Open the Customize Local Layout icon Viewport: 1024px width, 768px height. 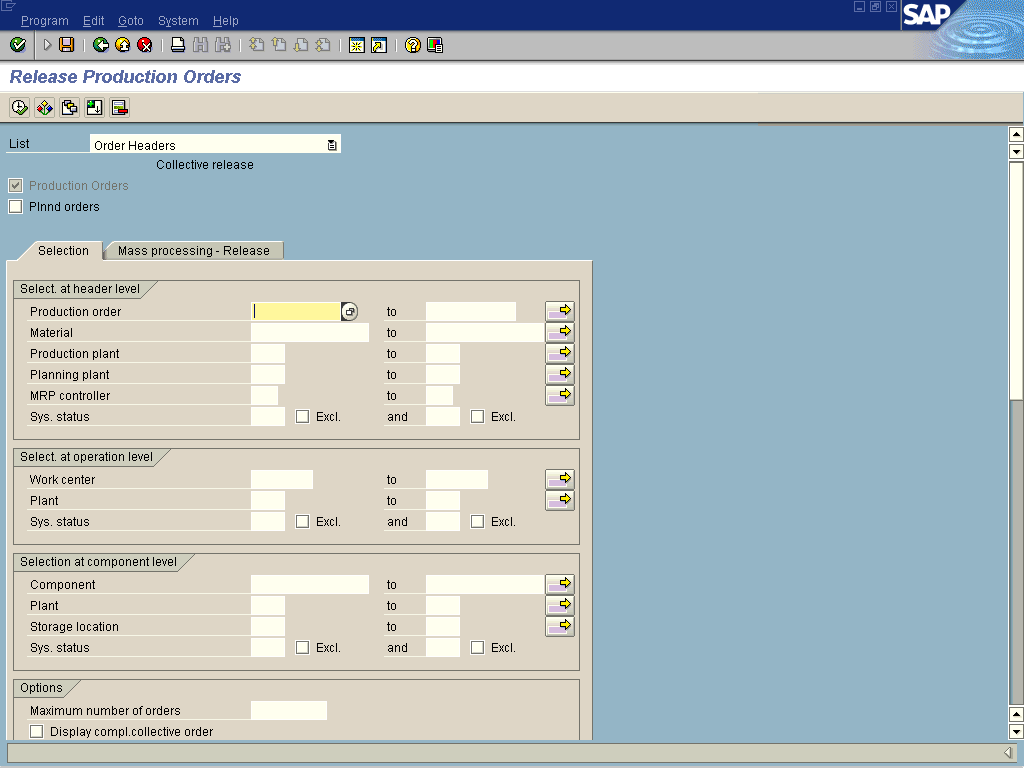pos(435,45)
